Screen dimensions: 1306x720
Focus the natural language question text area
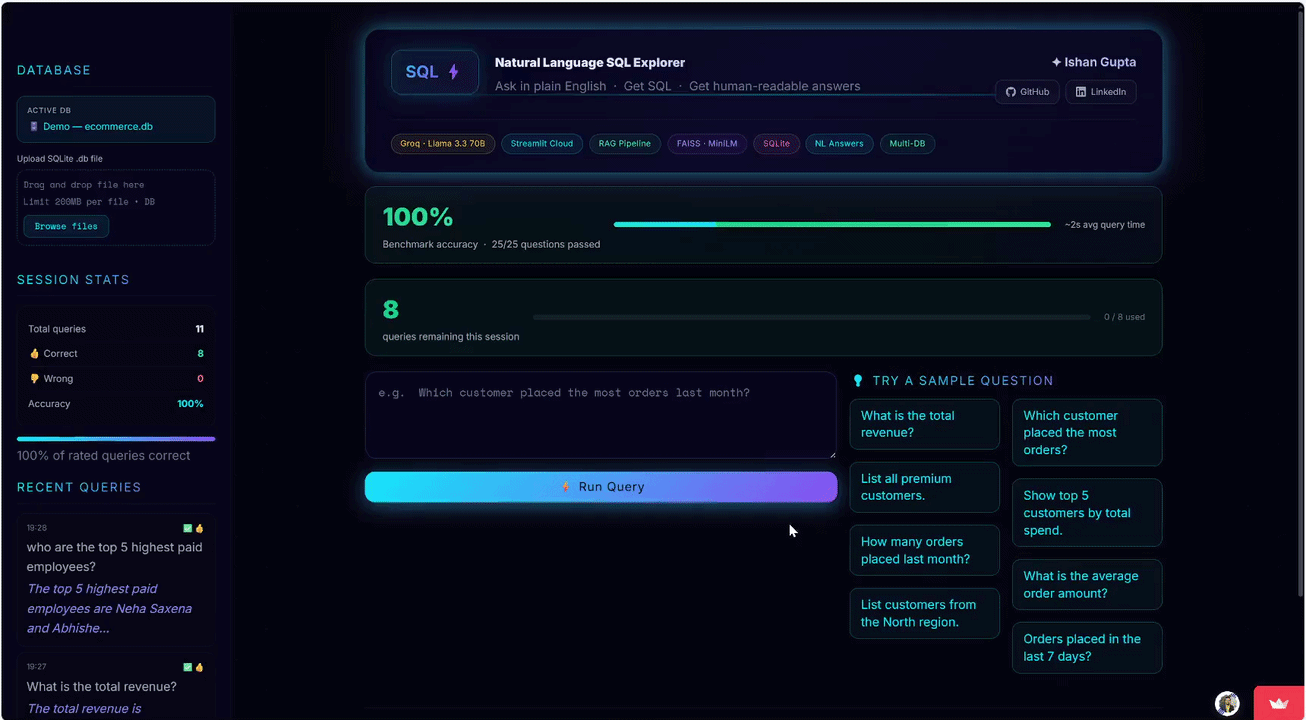601,415
